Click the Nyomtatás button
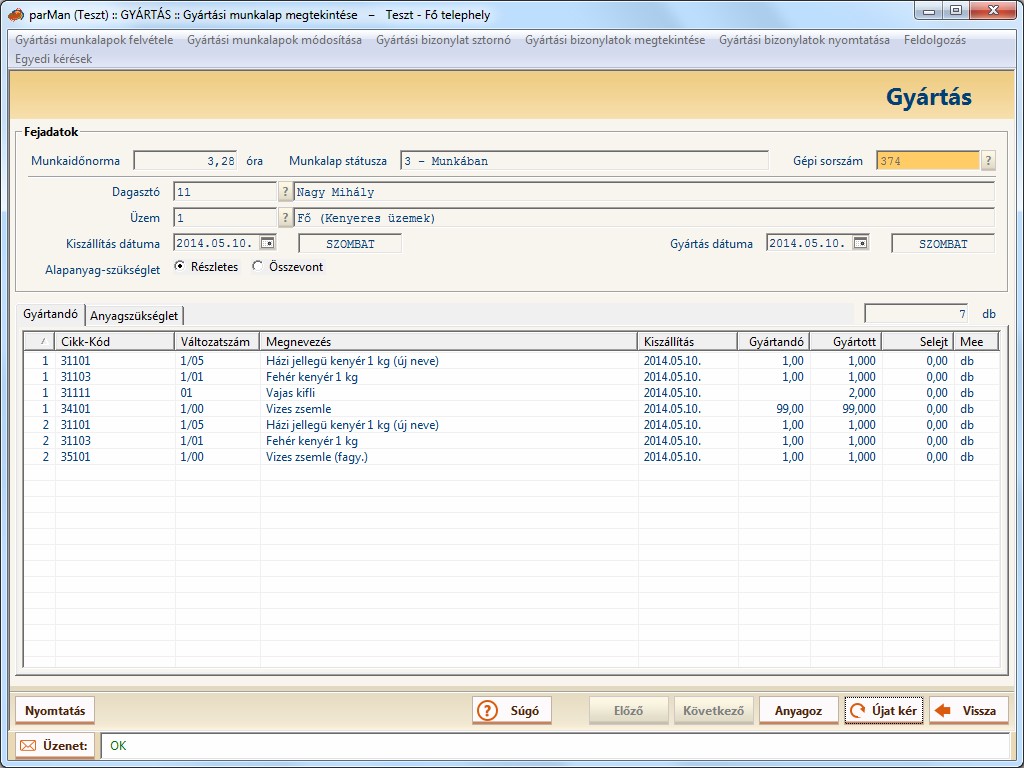 (55, 711)
